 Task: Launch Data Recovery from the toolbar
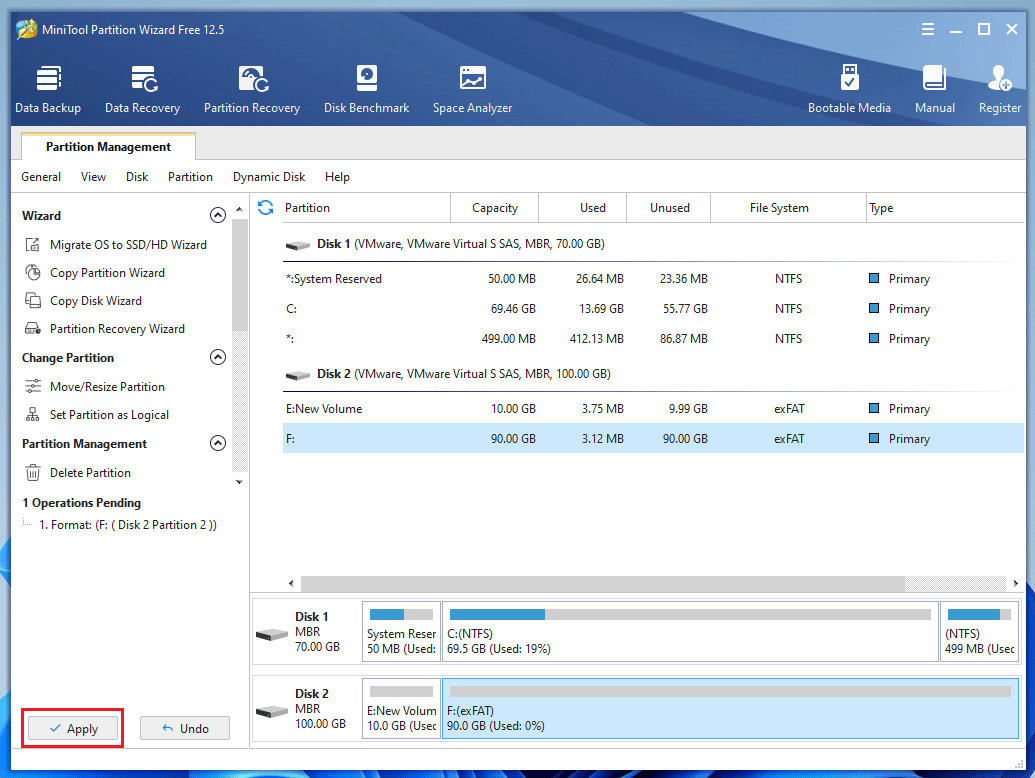click(x=143, y=89)
